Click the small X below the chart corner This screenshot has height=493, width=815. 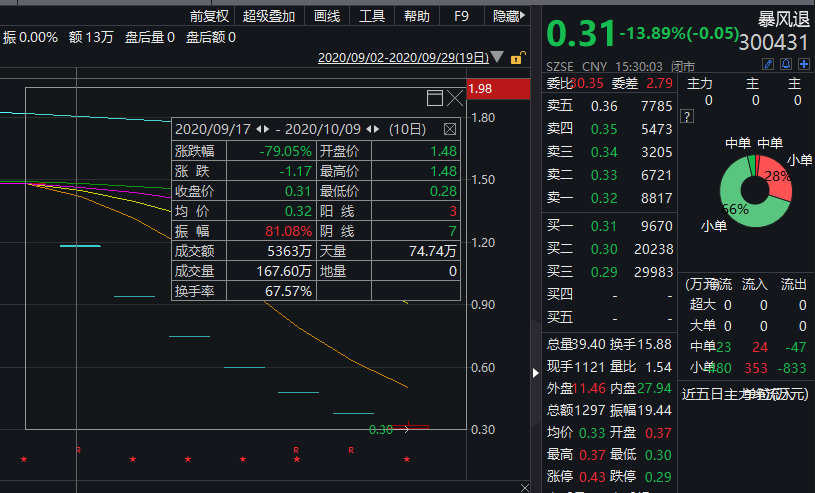pos(524,487)
